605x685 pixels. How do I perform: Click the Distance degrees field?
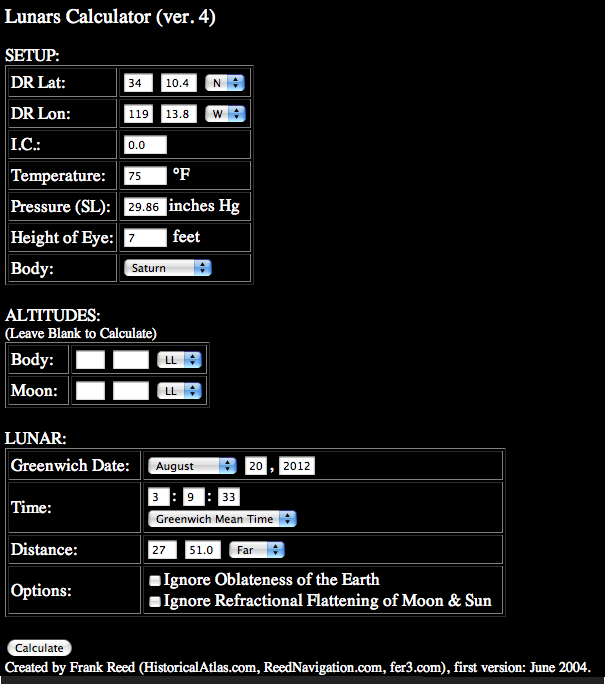(162, 550)
